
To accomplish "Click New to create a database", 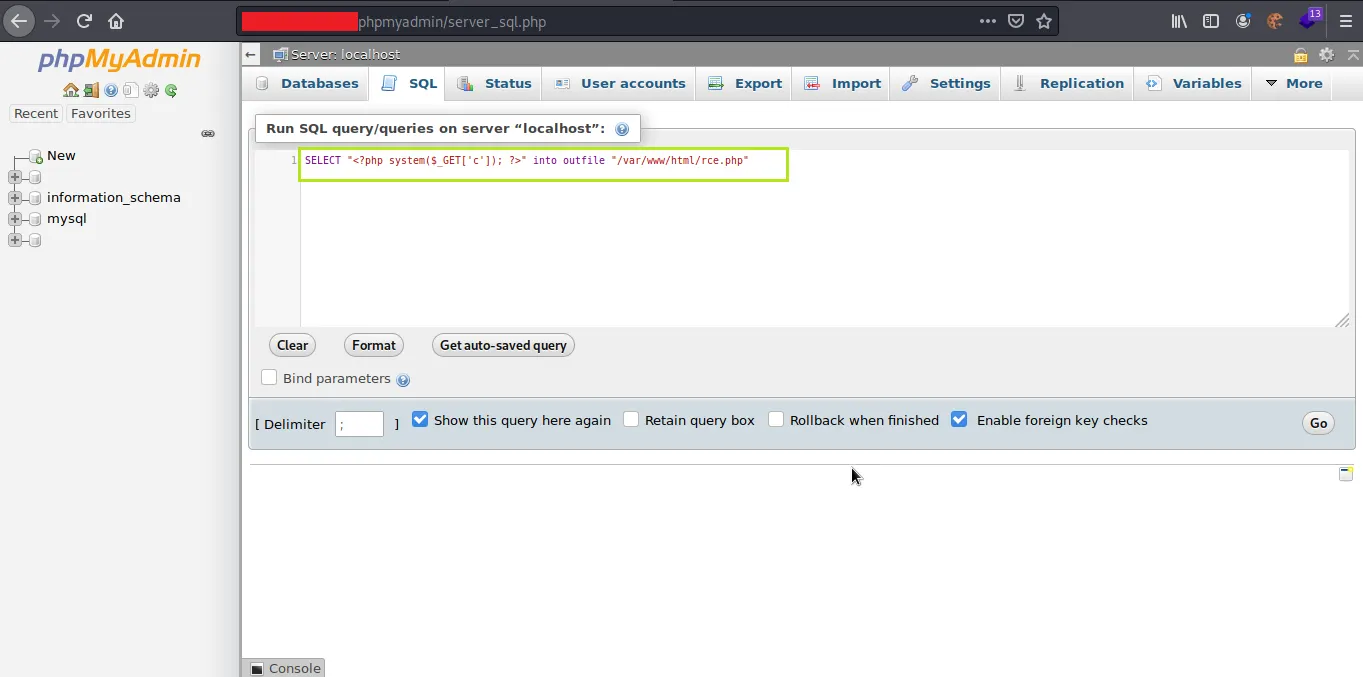I will click(x=61, y=155).
